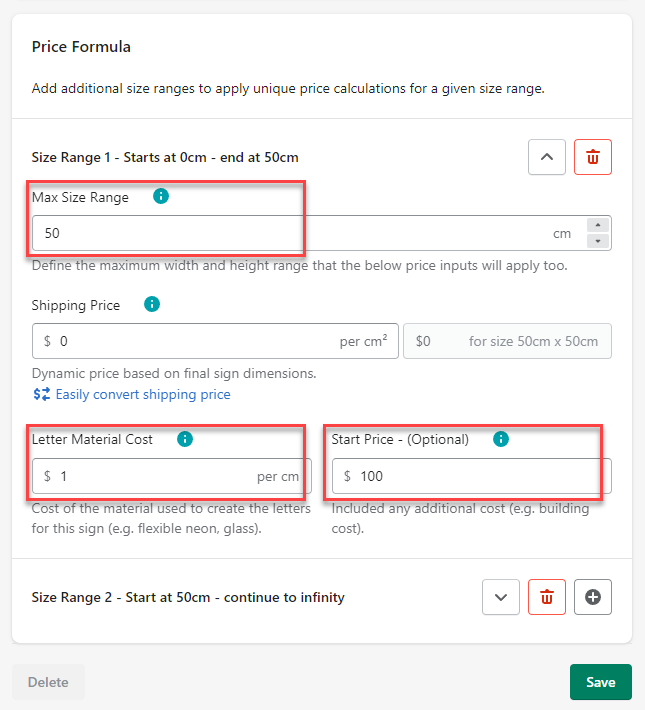This screenshot has height=710, width=645.
Task: Click the Letter Material Cost info icon
Action: pos(185,439)
